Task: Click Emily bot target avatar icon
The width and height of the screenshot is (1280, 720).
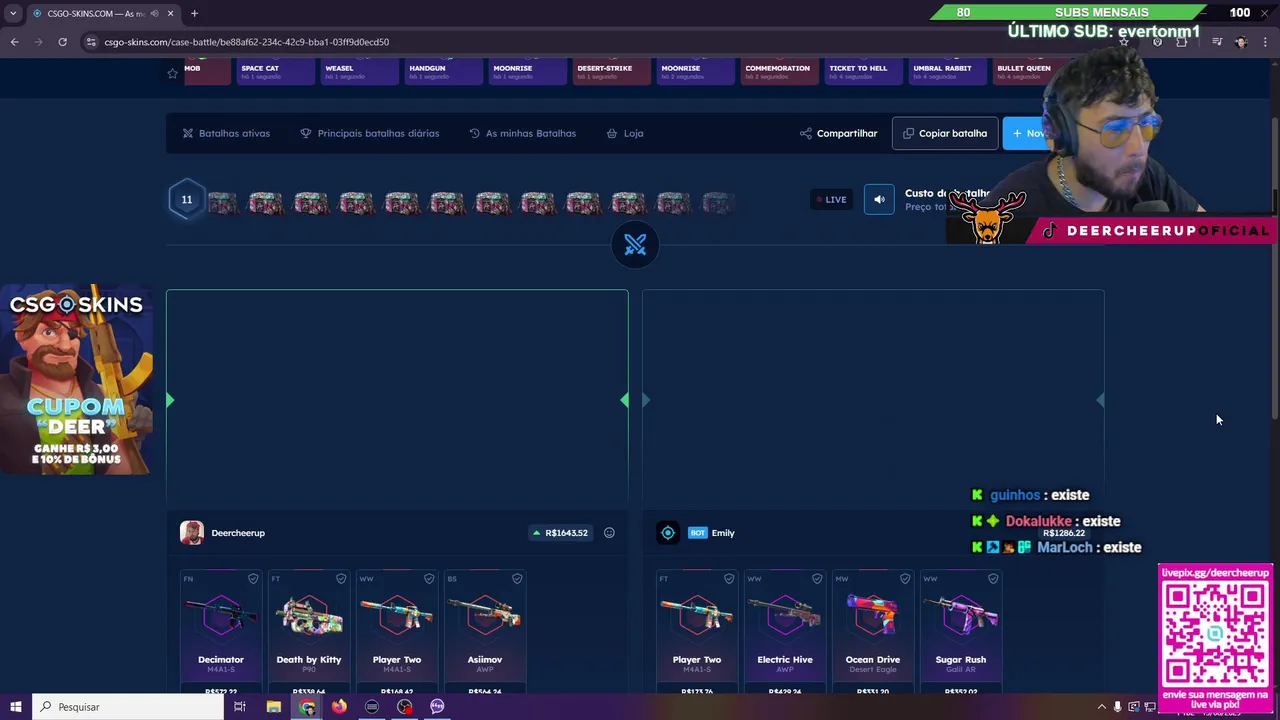Action: click(668, 533)
